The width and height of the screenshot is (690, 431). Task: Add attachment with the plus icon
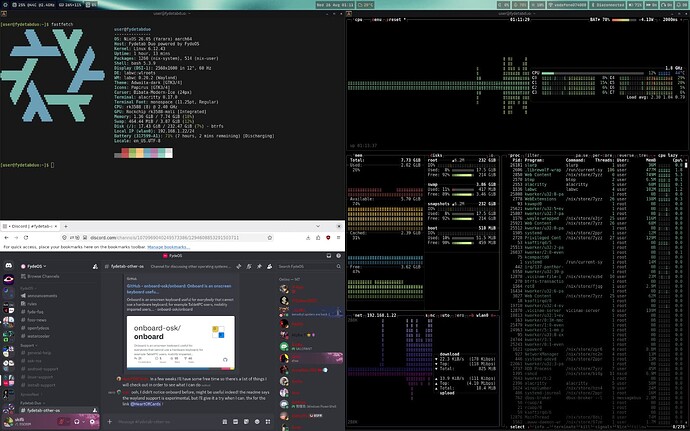(x=110, y=422)
